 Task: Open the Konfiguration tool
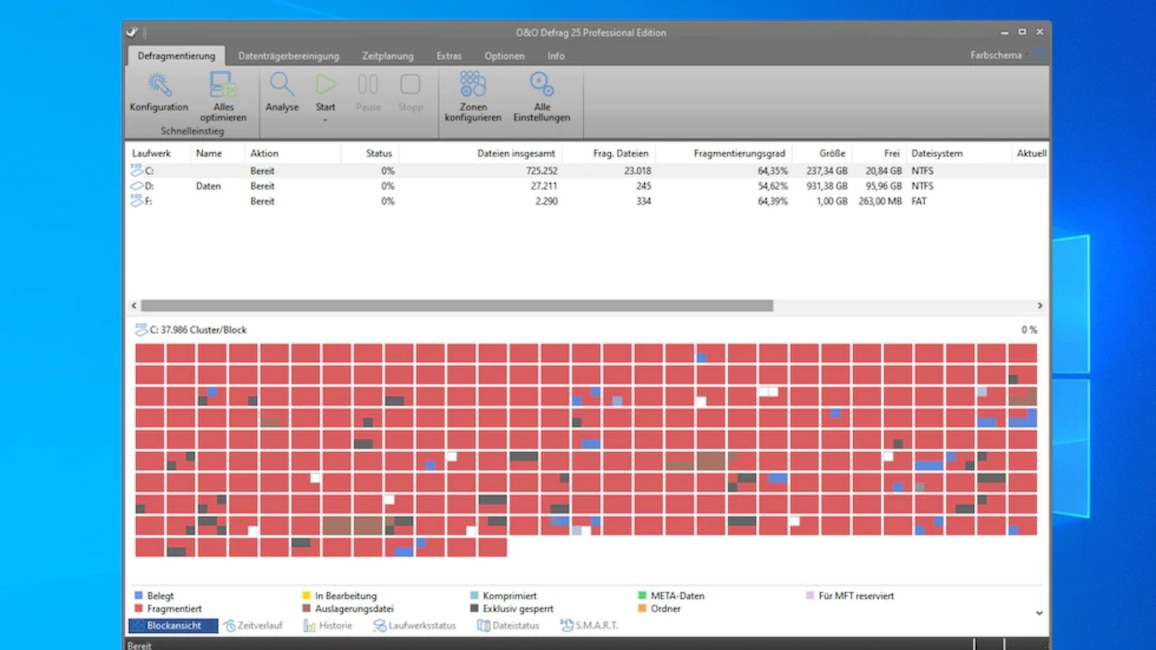(x=159, y=92)
